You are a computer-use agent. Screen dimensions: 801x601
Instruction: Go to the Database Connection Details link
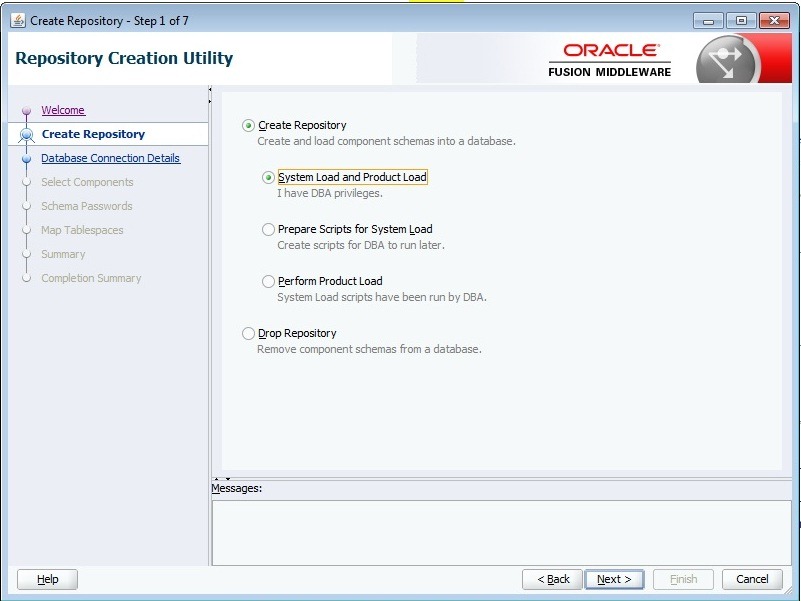pos(110,158)
